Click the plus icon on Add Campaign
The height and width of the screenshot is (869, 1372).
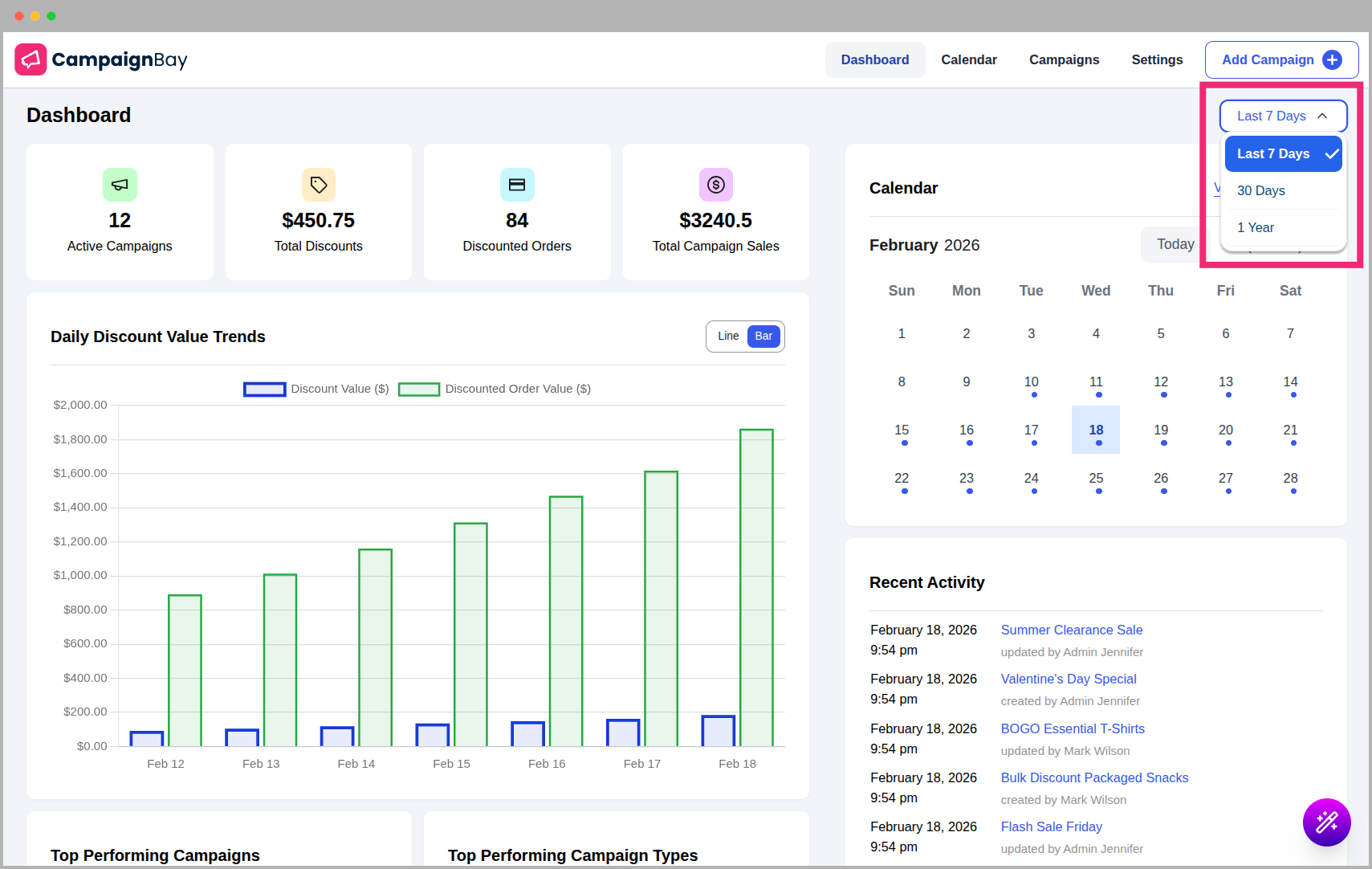[x=1331, y=59]
